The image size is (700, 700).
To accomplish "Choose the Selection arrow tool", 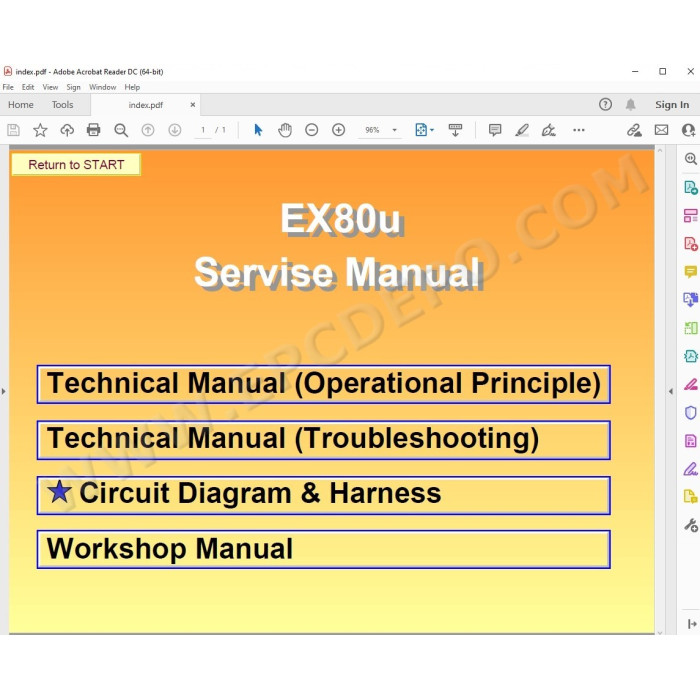I will pyautogui.click(x=258, y=130).
